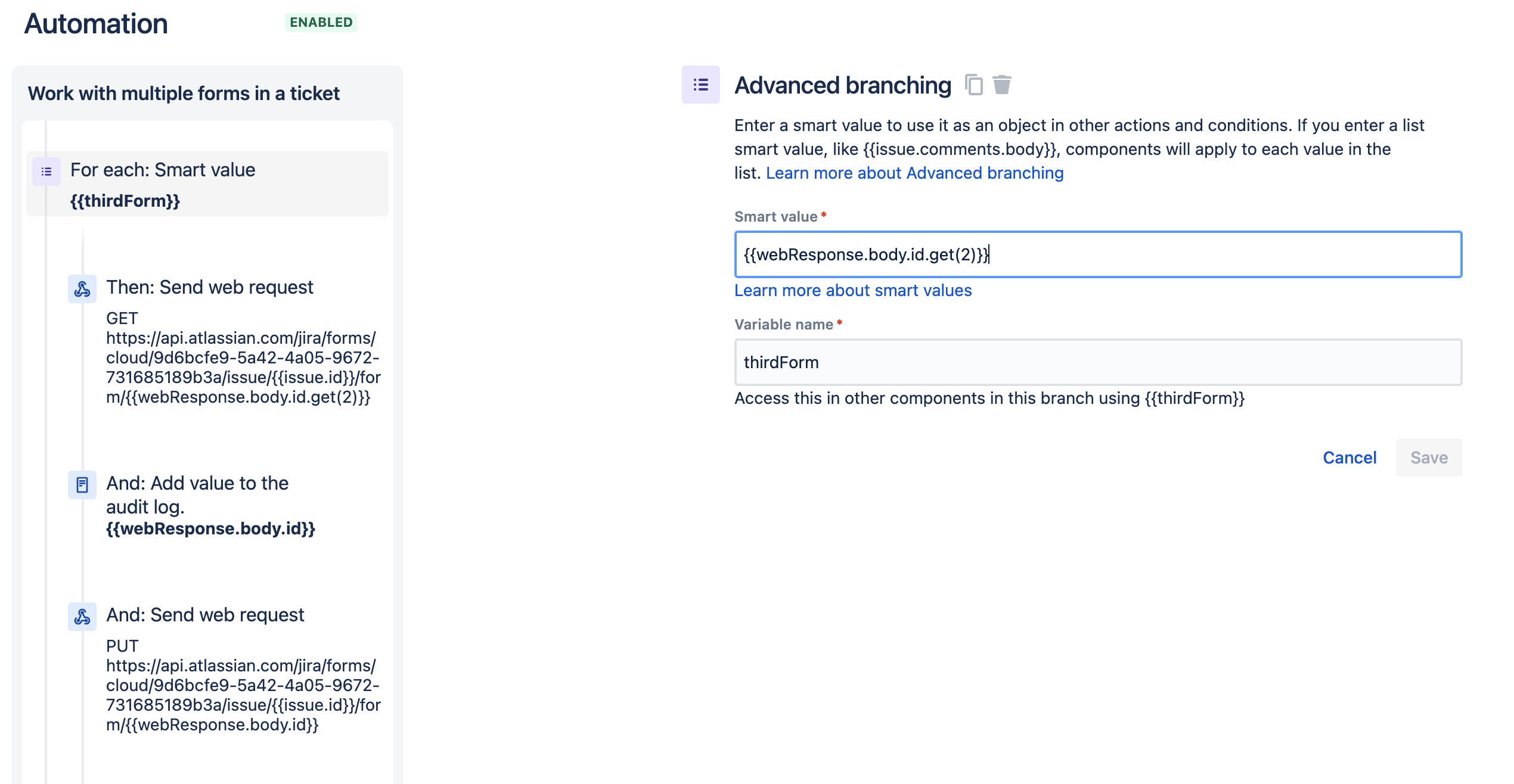Screen dimensions: 1514x784
Task: Delete the branch using the trash icon
Action: tap(1001, 85)
